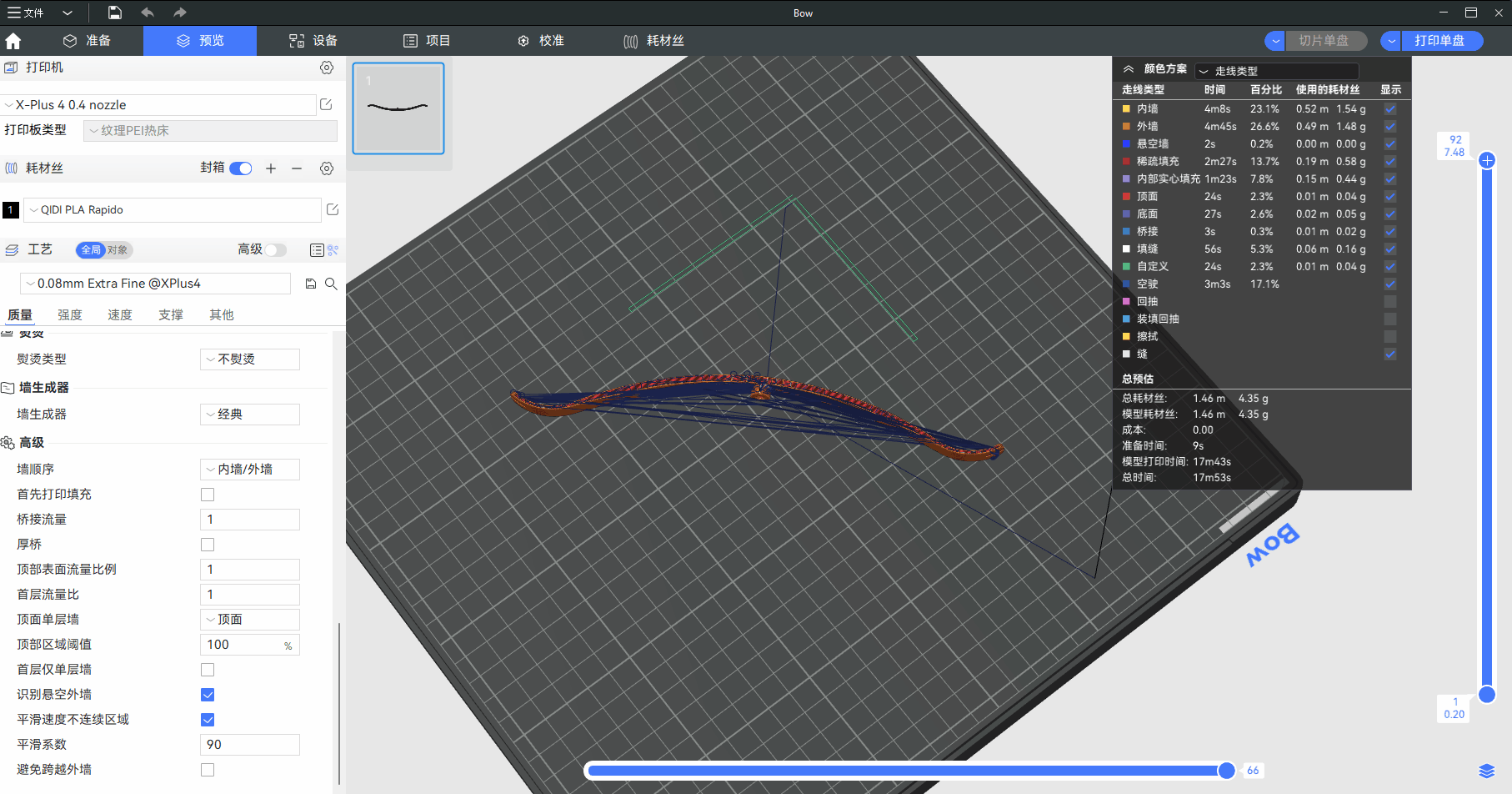Click the layers icon at bottom right
Viewport: 1512px width, 794px height.
pyautogui.click(x=1486, y=771)
